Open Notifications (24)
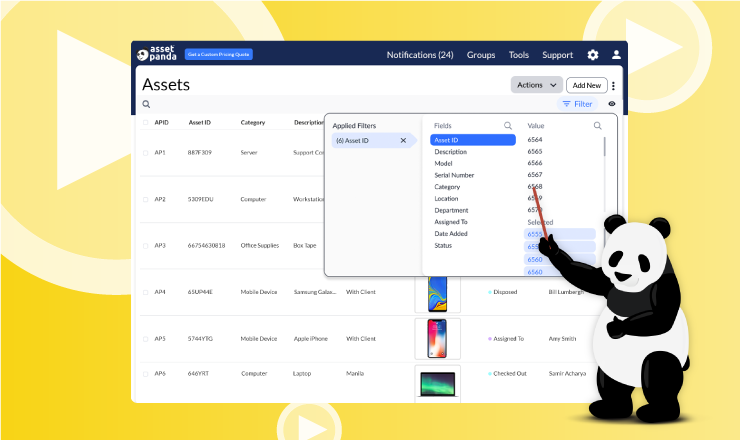Image resolution: width=740 pixels, height=440 pixels. coord(420,55)
